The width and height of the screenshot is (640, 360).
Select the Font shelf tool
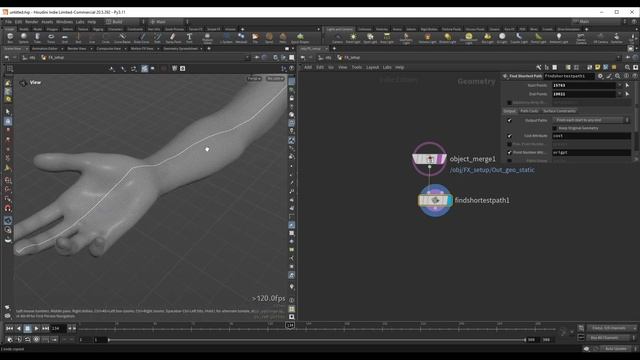[189, 38]
